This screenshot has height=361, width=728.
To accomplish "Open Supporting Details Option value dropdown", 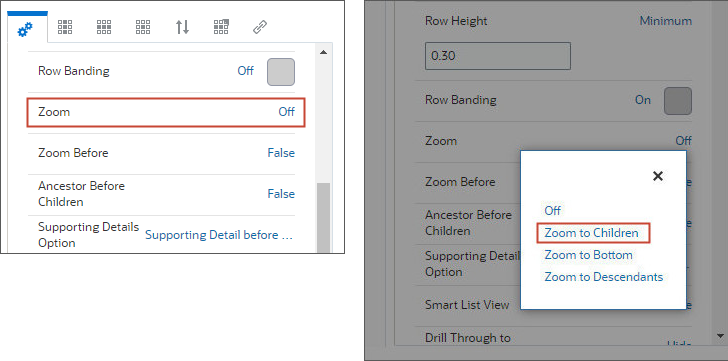I will pyautogui.click(x=219, y=235).
